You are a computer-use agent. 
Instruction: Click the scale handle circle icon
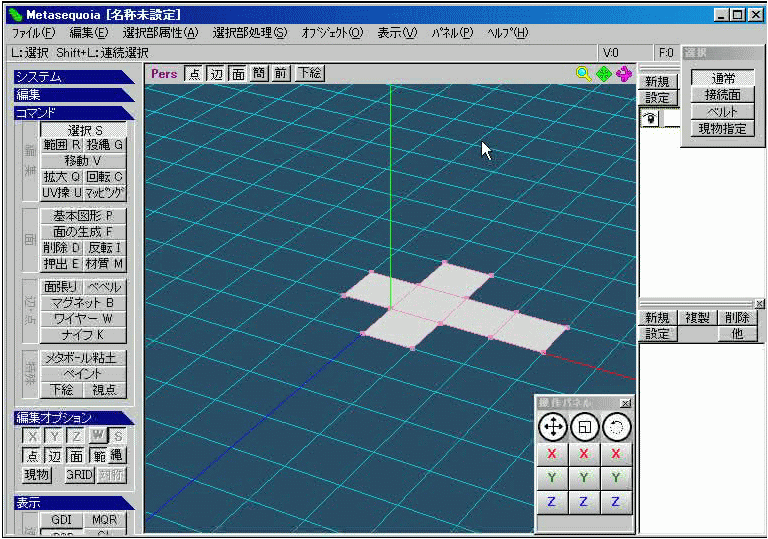[584, 427]
